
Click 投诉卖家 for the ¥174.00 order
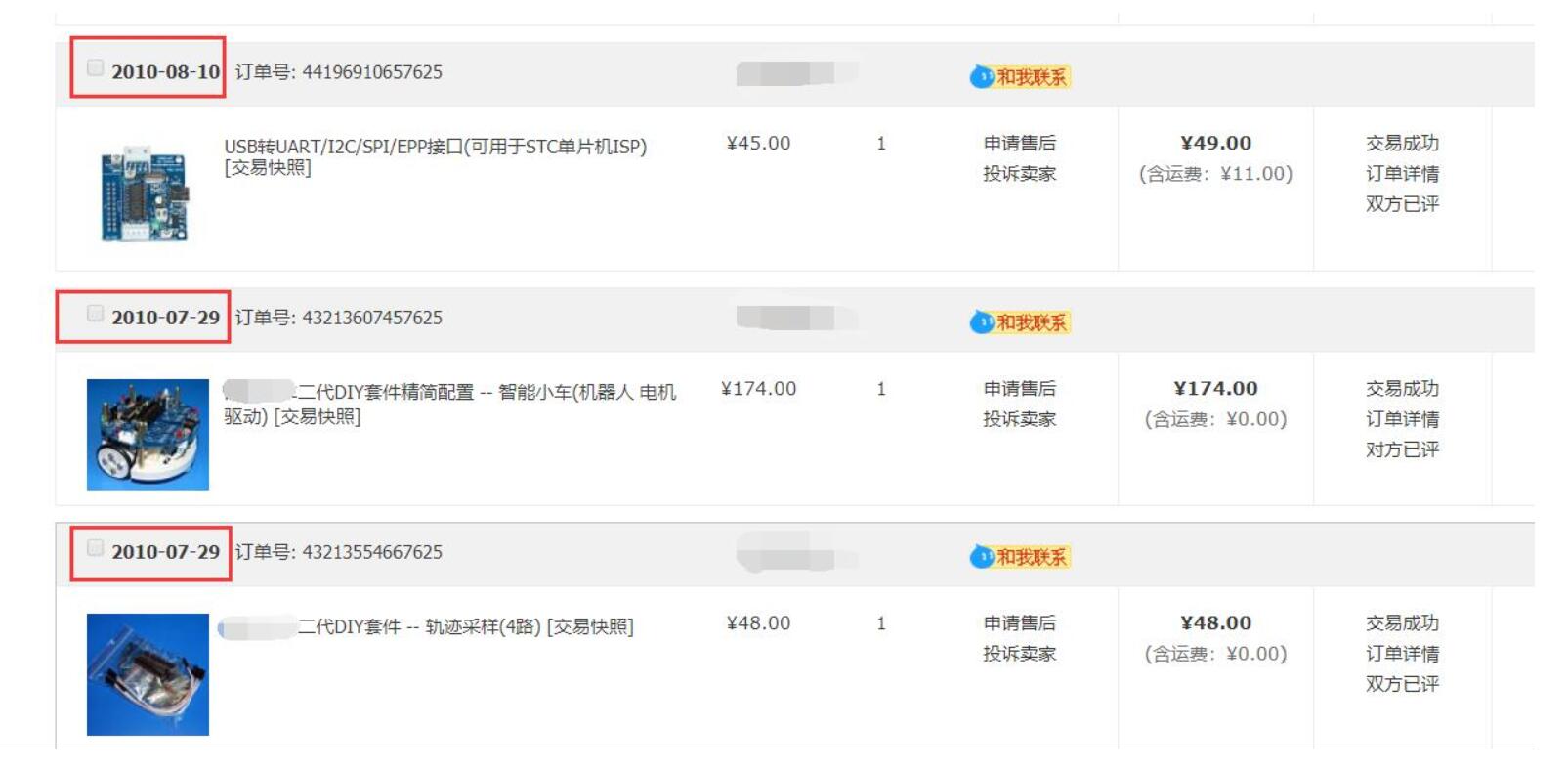click(x=1019, y=419)
